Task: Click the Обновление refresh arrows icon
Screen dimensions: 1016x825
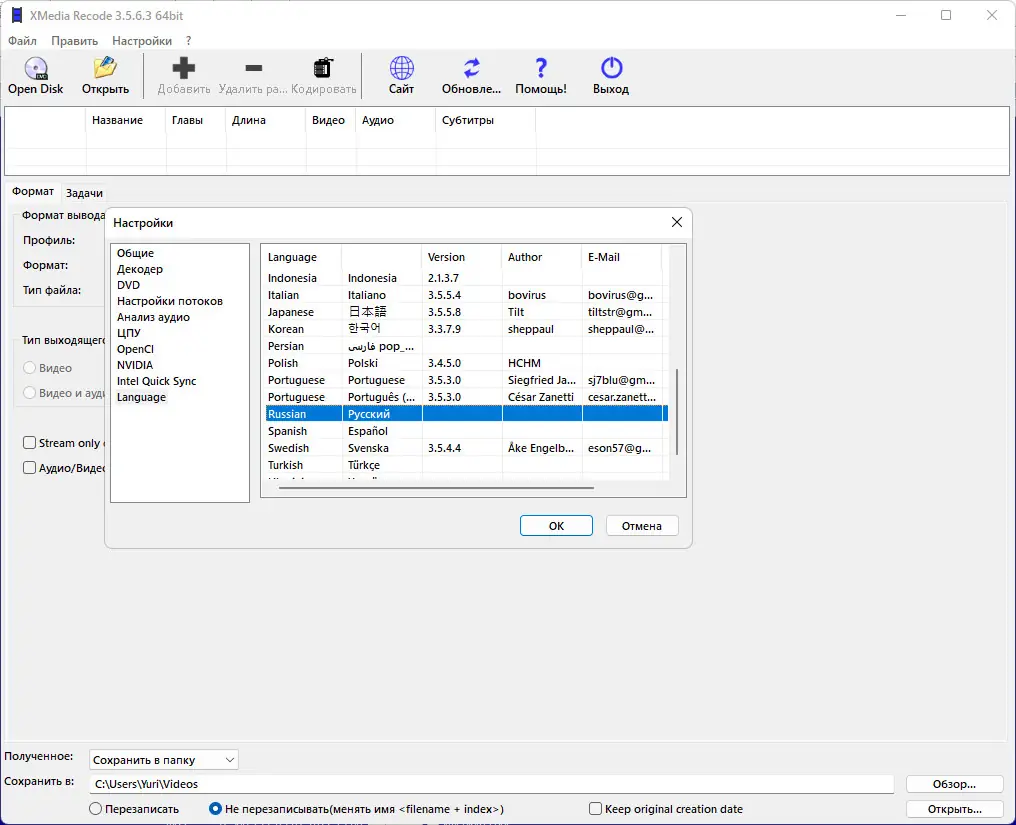Action: point(472,67)
